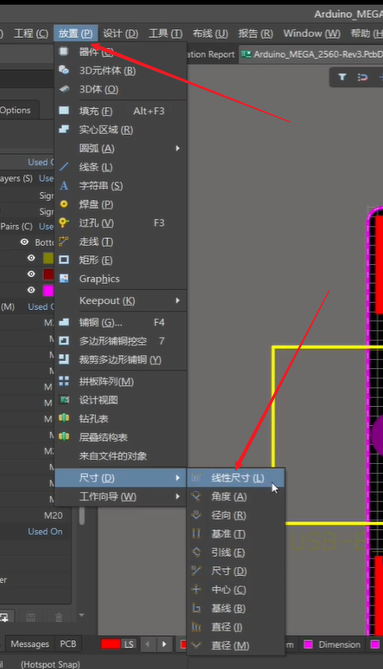The height and width of the screenshot is (669, 383).
Task: Select the 填充 (F) fill command
Action: [x=121, y=111]
